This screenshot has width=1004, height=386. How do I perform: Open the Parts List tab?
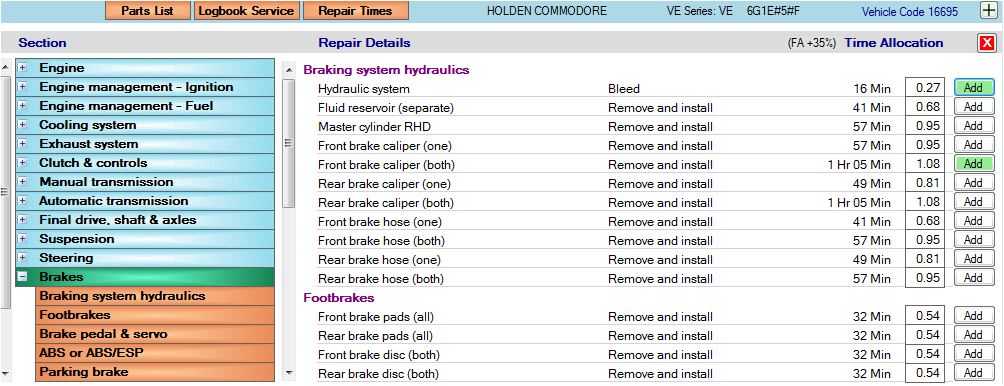tap(147, 11)
